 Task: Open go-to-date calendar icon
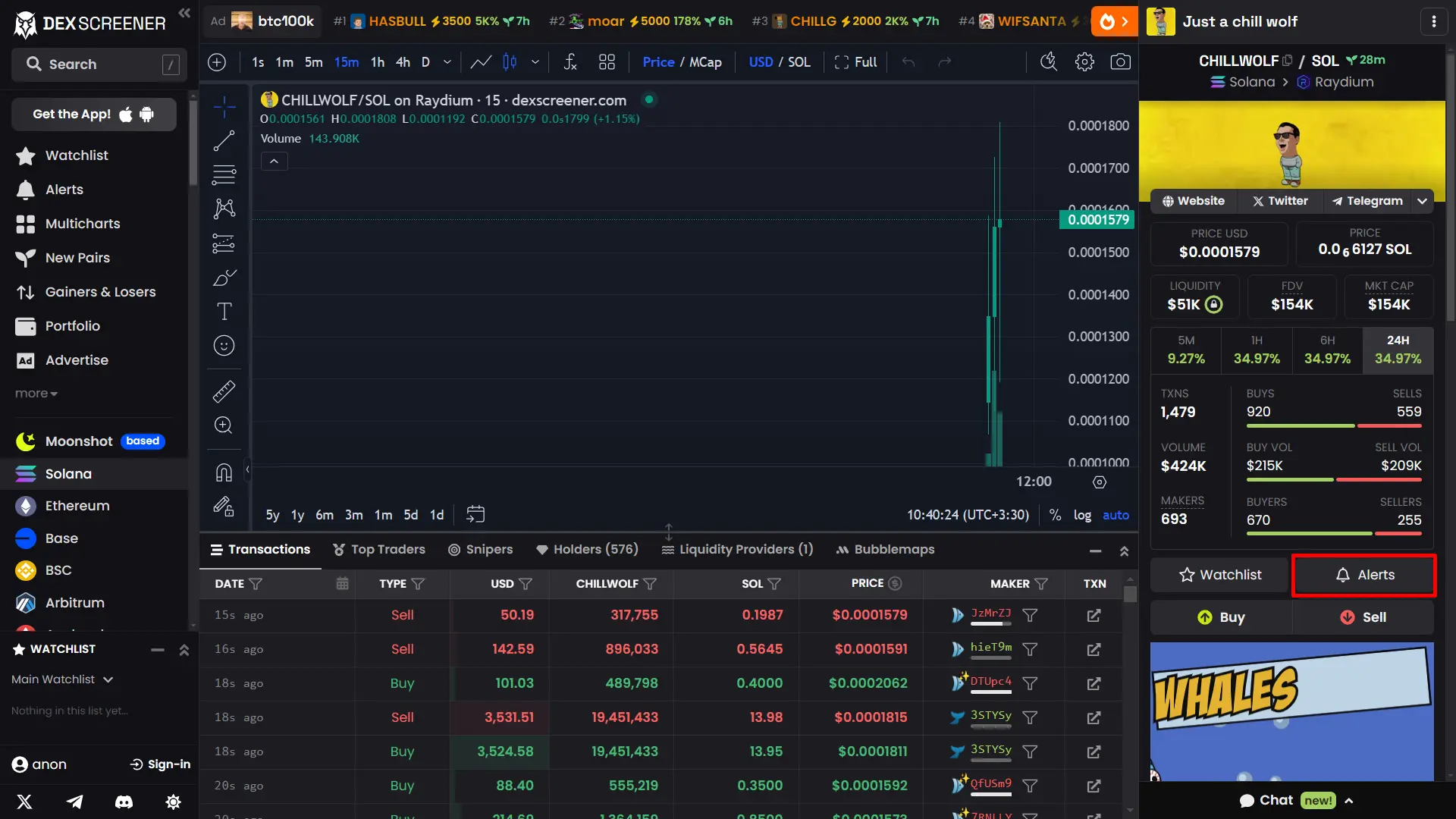(475, 515)
